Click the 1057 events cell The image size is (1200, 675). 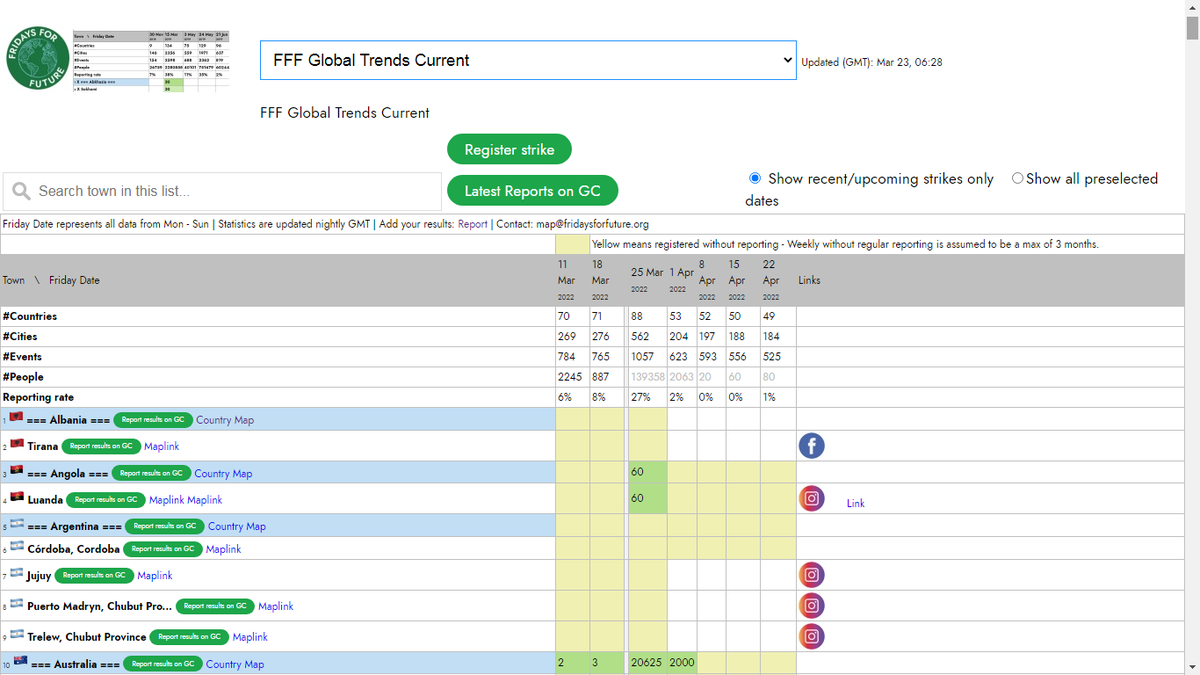646,356
